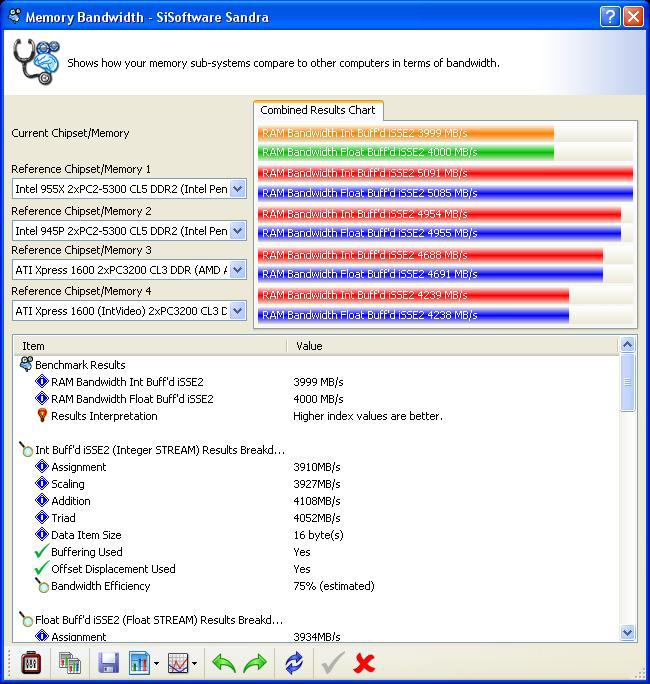Click the Item column header
Image resolution: width=650 pixels, height=684 pixels.
[x=150, y=346]
